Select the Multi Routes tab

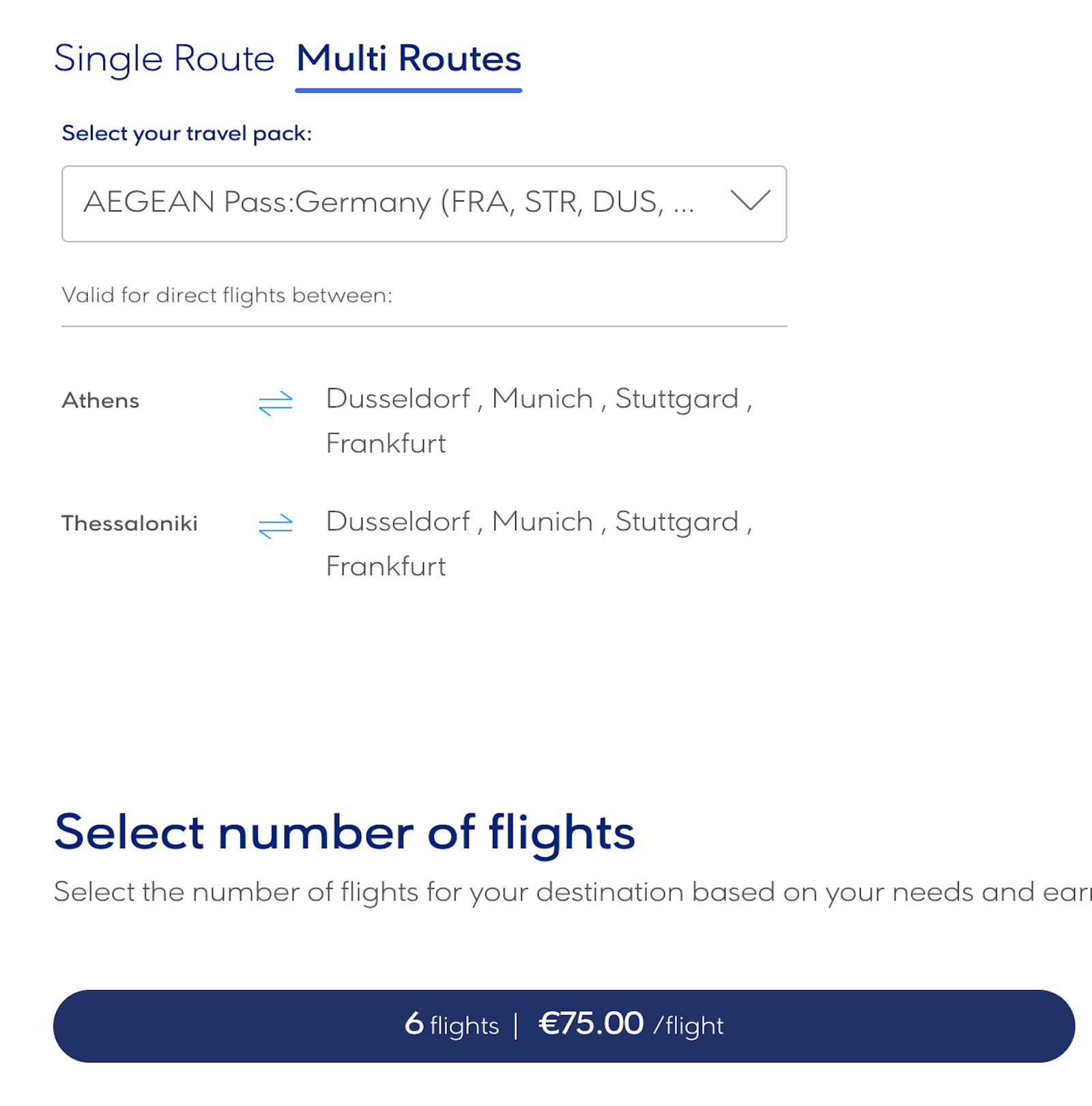pos(407,60)
